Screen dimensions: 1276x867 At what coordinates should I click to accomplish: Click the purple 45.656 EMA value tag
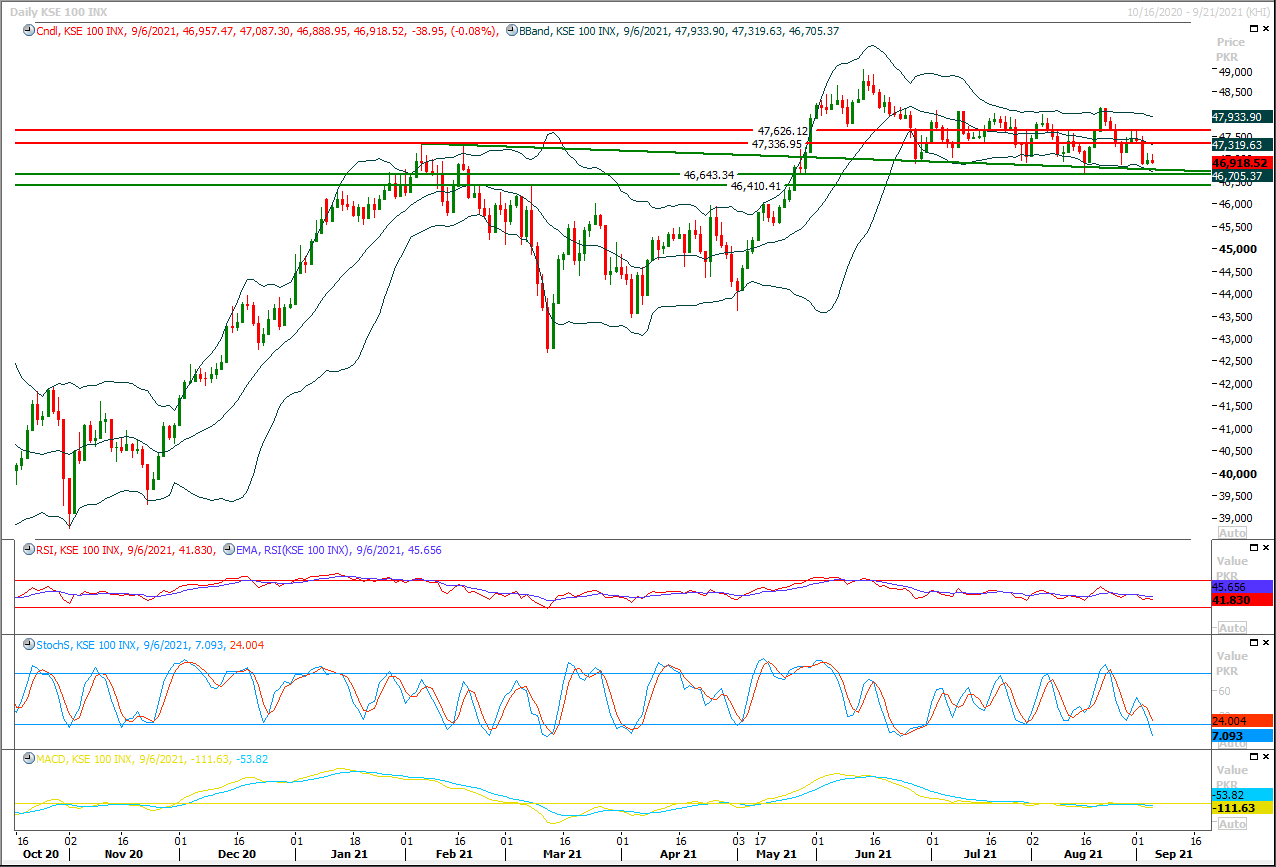click(x=1241, y=587)
